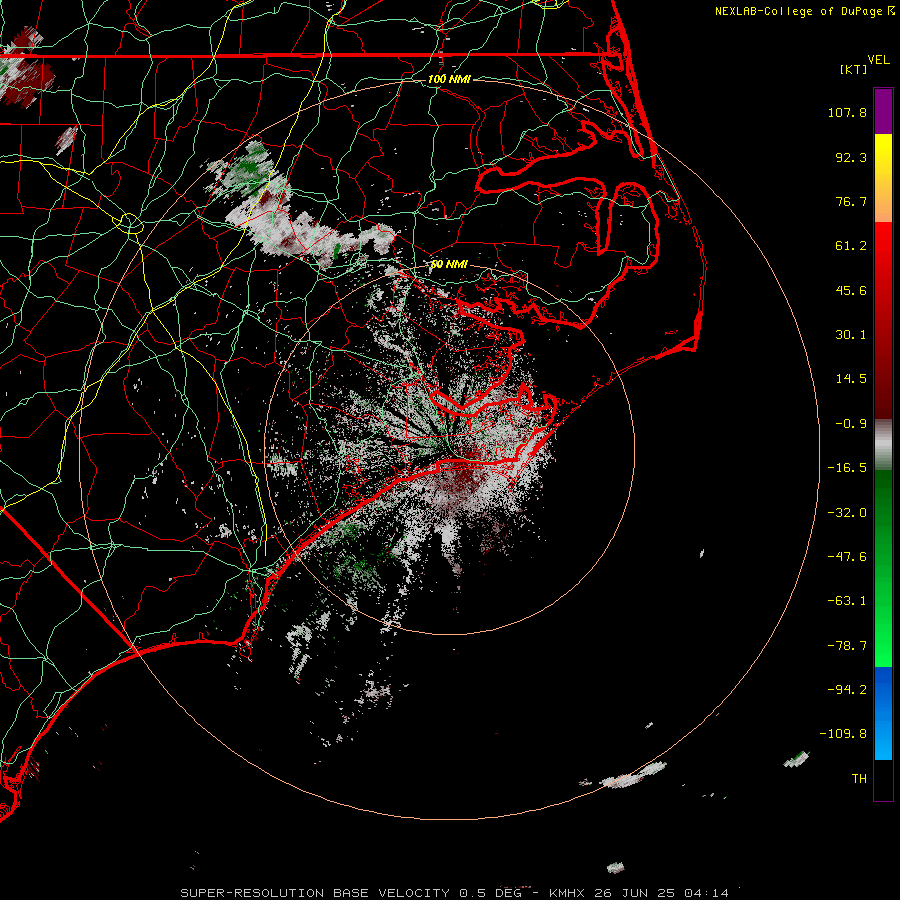Select the 45.6 velocity scale value
The image size is (900, 900).
[x=851, y=290]
